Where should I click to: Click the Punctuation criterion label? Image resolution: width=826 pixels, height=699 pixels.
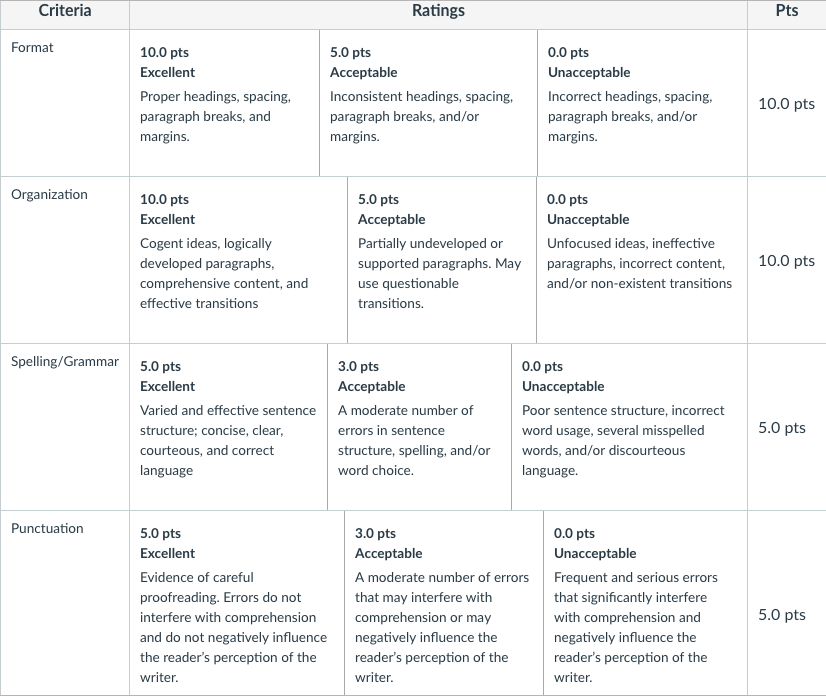[47, 528]
